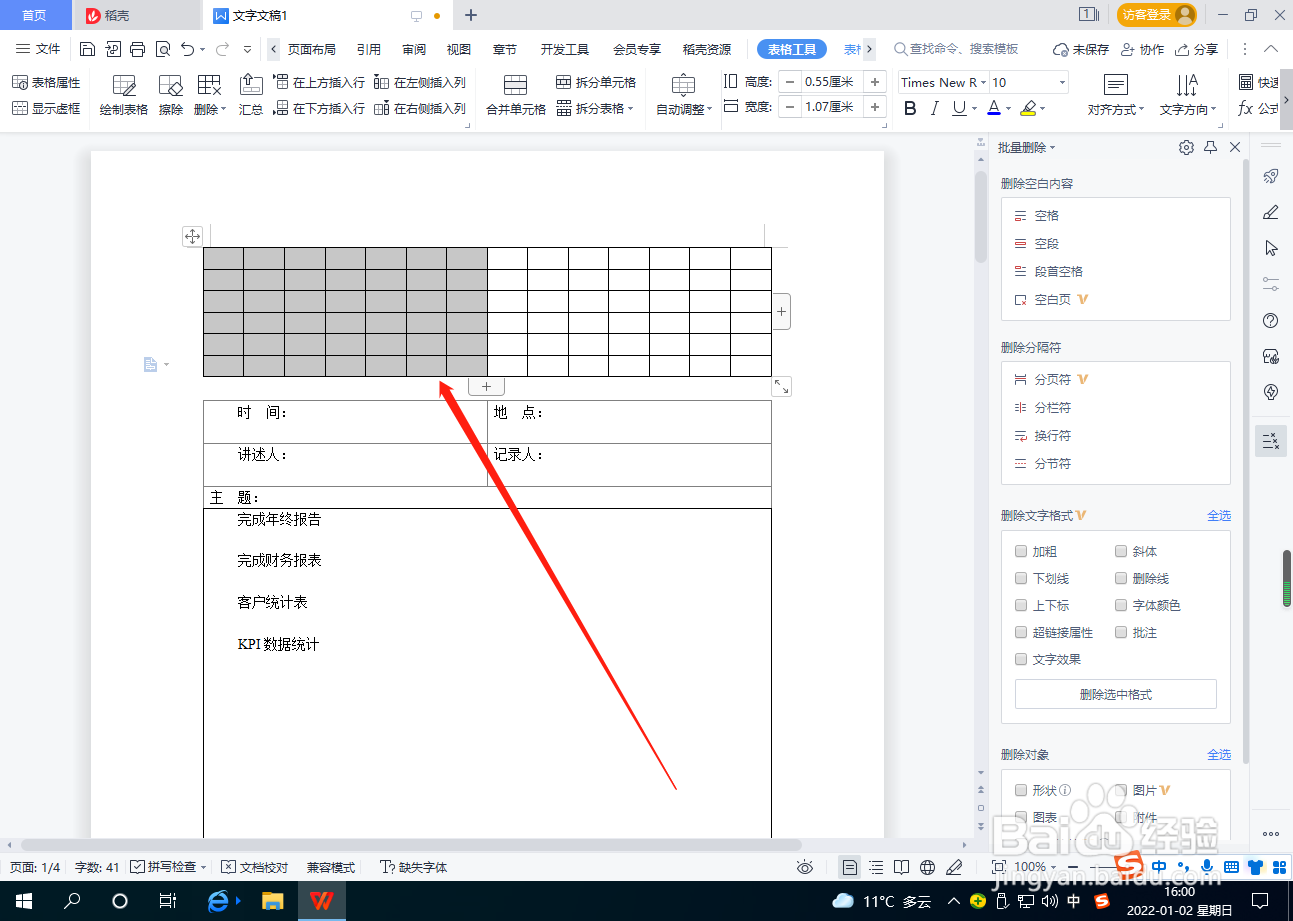Switch to the 视图 (View) tab

point(459,49)
